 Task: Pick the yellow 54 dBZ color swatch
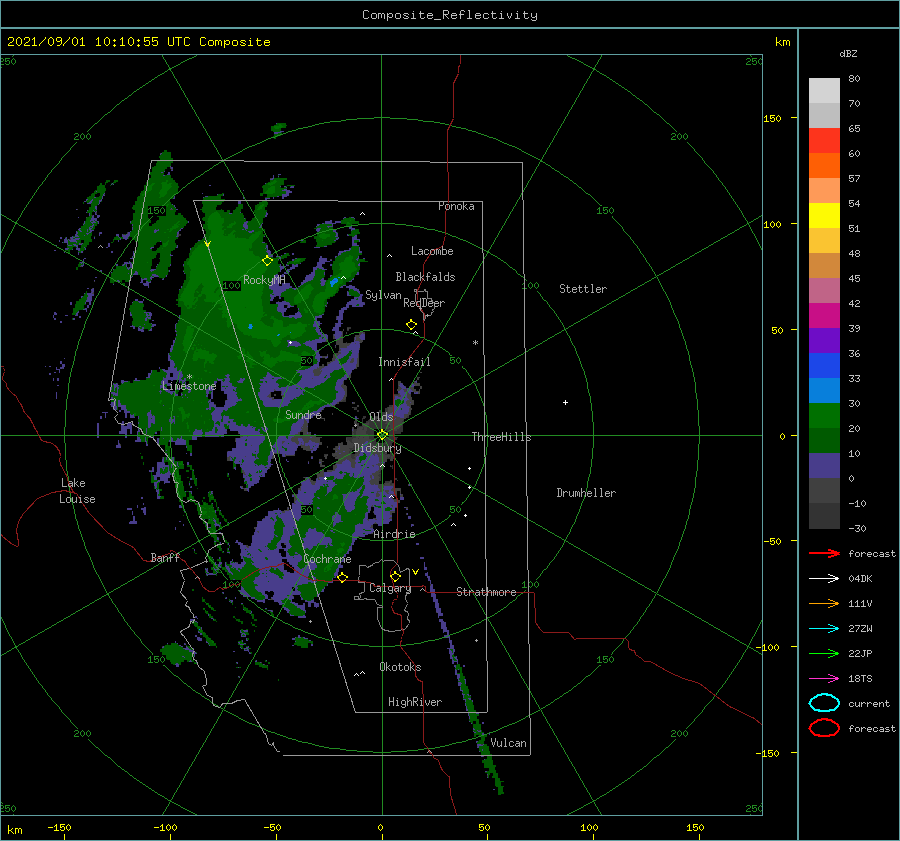824,215
